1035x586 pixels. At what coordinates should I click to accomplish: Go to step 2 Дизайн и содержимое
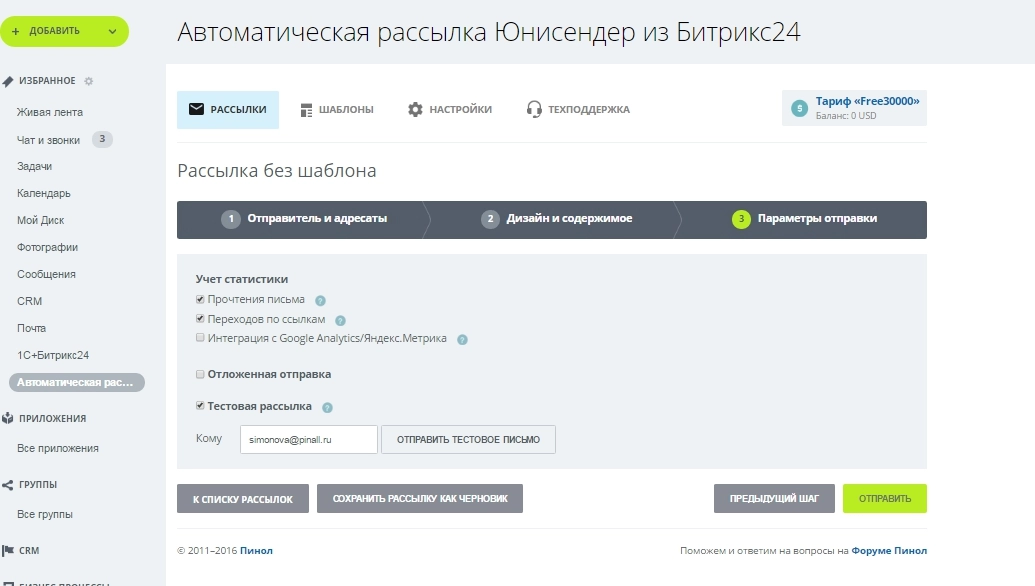556,219
